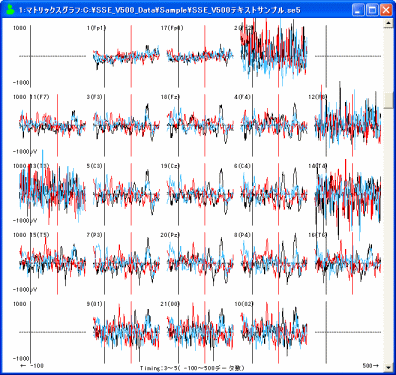The height and width of the screenshot is (375, 396).
Task: Click the vertical scrollbar up arrow
Action: coord(388,23)
